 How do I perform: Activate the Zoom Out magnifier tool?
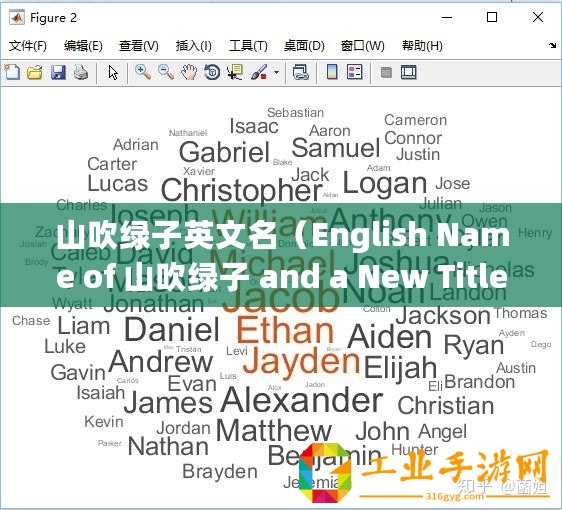(x=166, y=72)
